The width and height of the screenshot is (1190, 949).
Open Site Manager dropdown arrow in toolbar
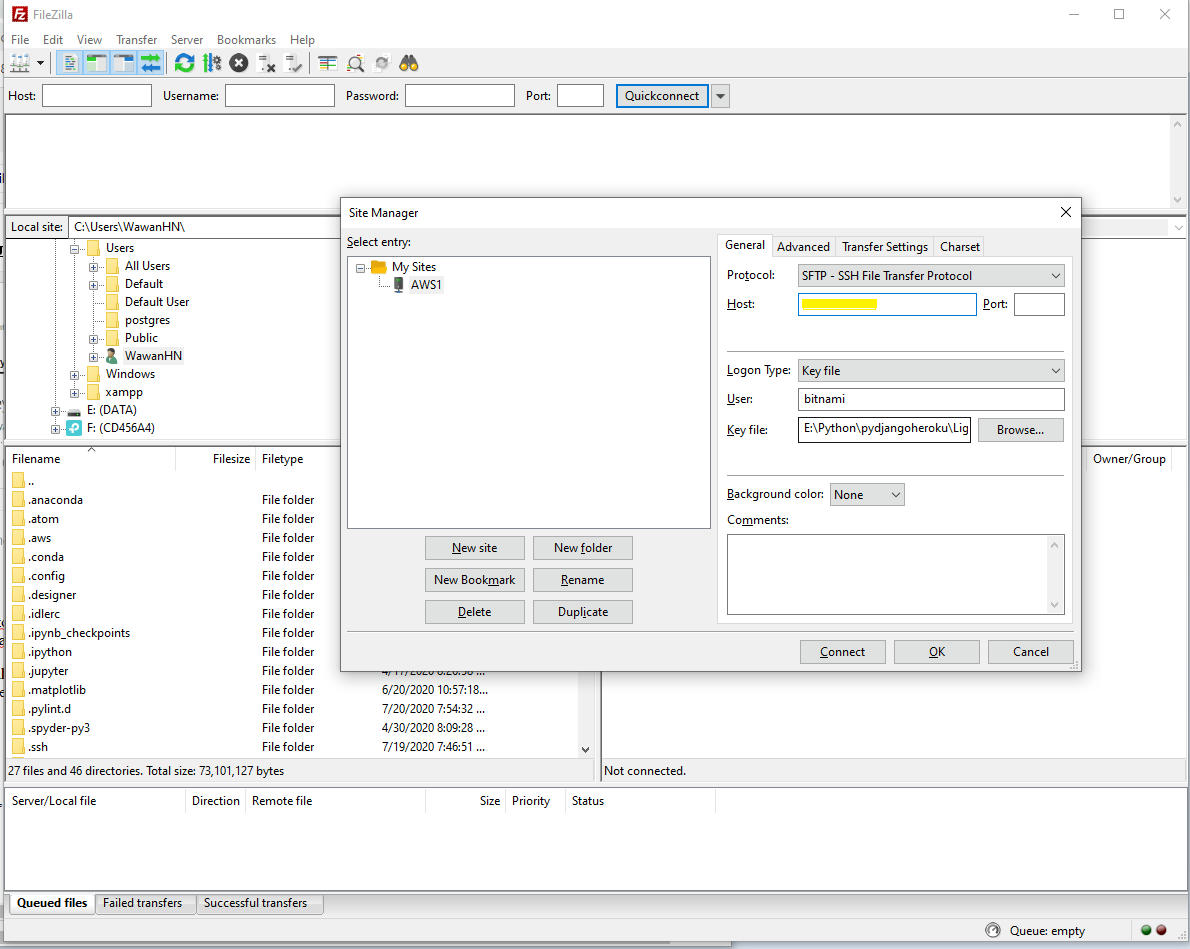pos(40,63)
